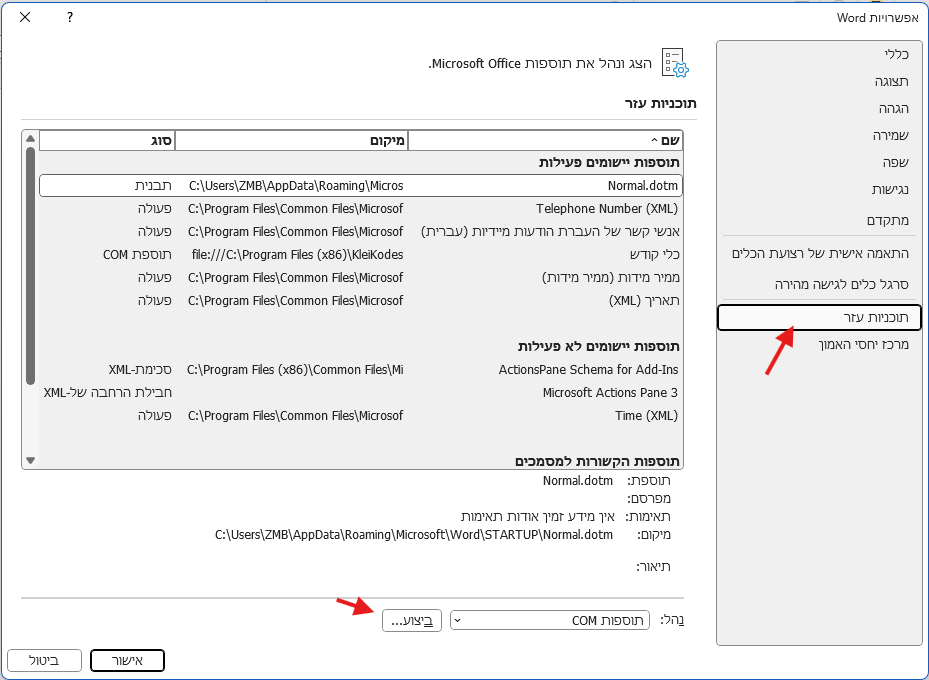Confirm with the אישור (OK) button
The image size is (929, 680).
click(127, 661)
